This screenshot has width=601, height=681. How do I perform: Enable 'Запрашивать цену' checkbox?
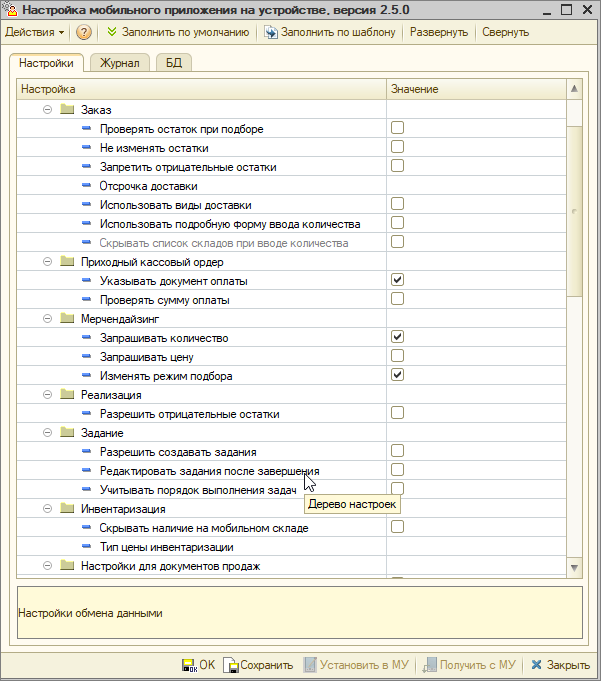397,356
